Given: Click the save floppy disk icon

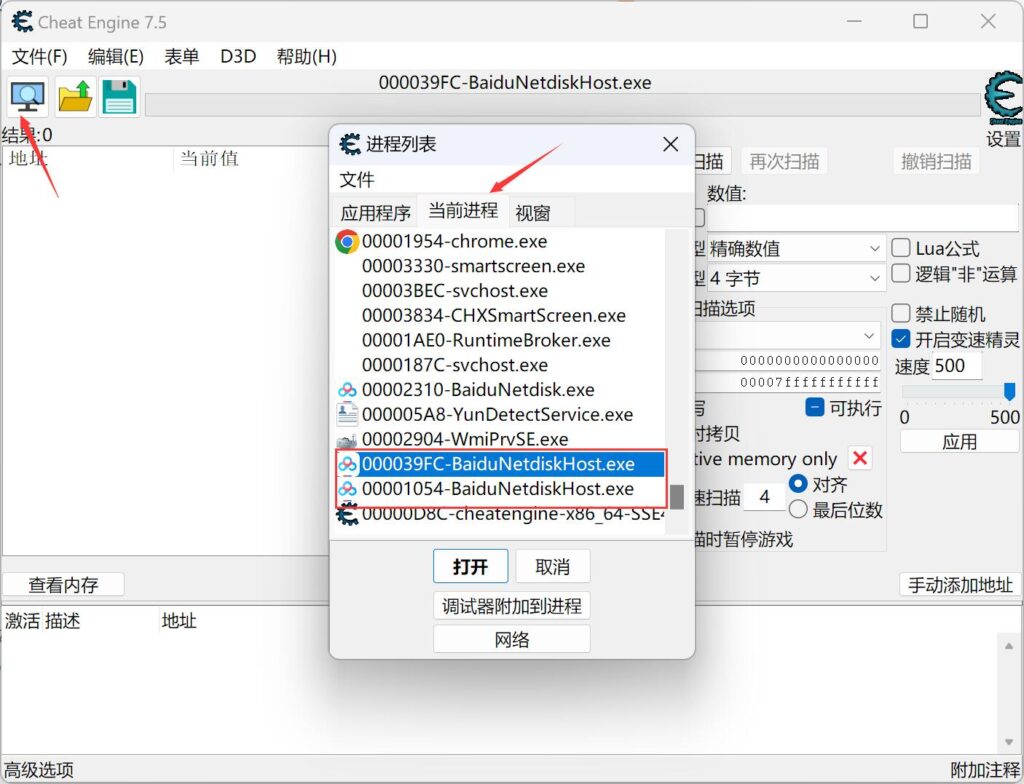Looking at the screenshot, I should click(x=120, y=97).
